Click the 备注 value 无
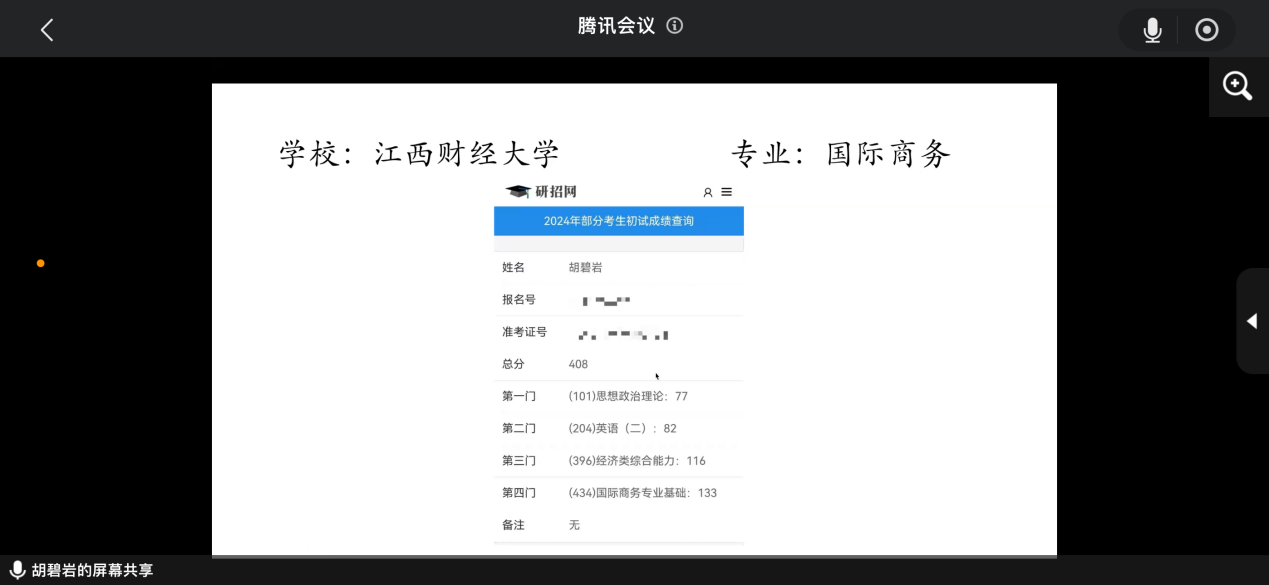The width and height of the screenshot is (1269, 585). coord(574,525)
